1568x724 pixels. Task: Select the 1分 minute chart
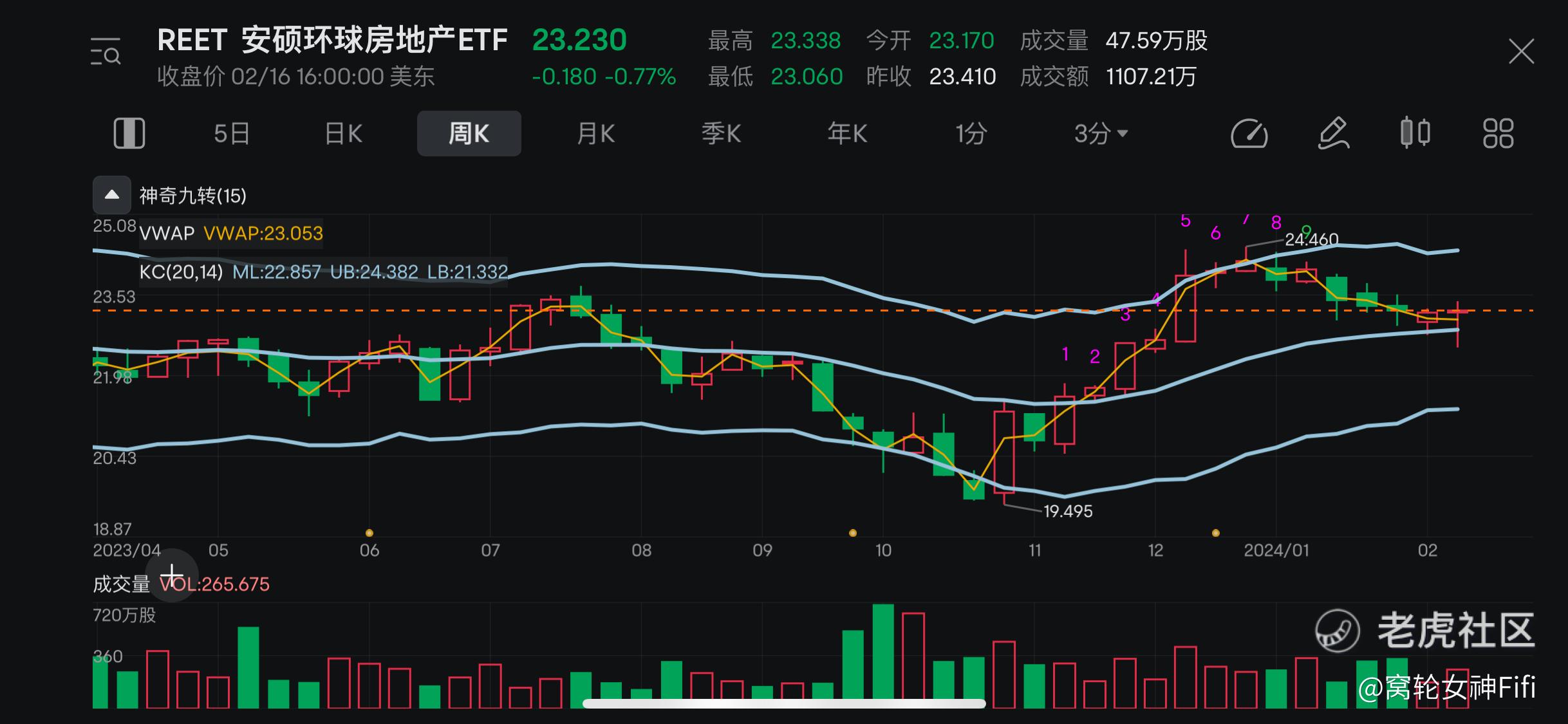tap(971, 134)
